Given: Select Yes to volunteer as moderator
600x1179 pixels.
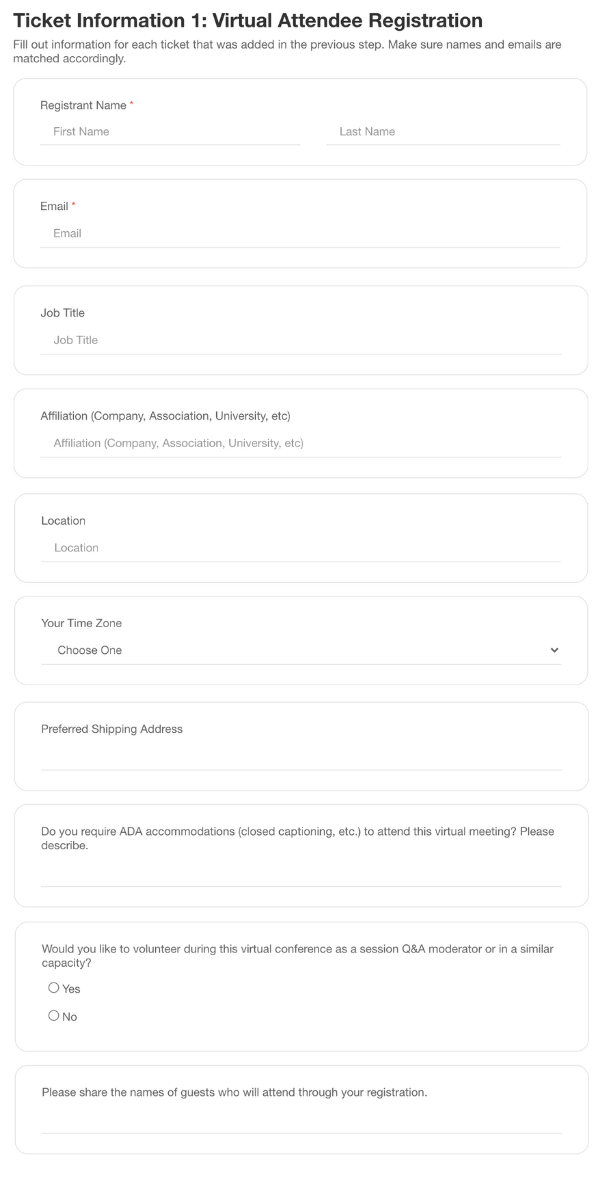Looking at the screenshot, I should 54,988.
